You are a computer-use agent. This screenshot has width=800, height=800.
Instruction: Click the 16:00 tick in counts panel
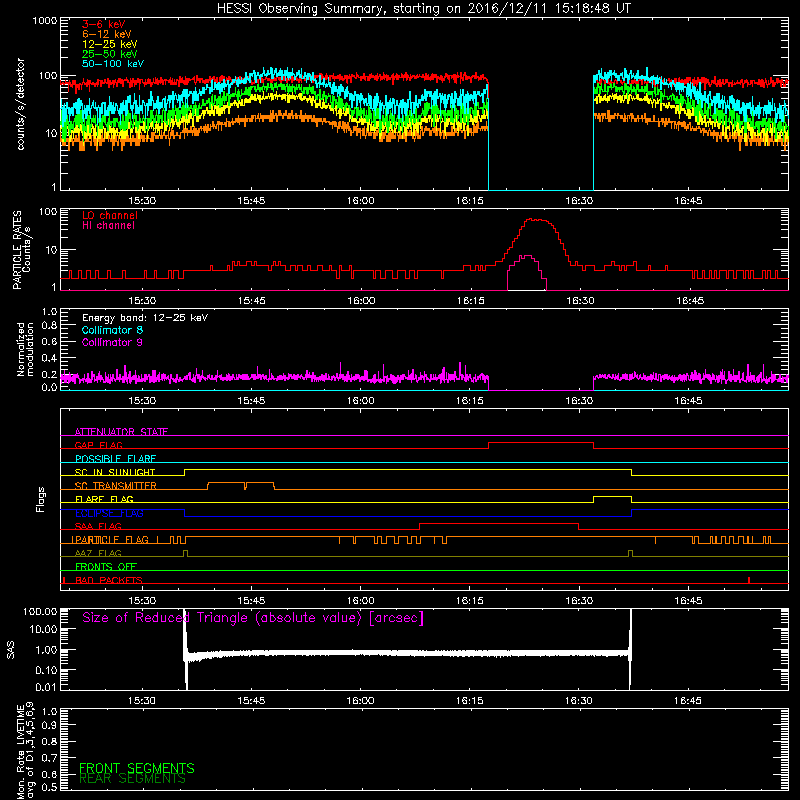click(x=360, y=201)
